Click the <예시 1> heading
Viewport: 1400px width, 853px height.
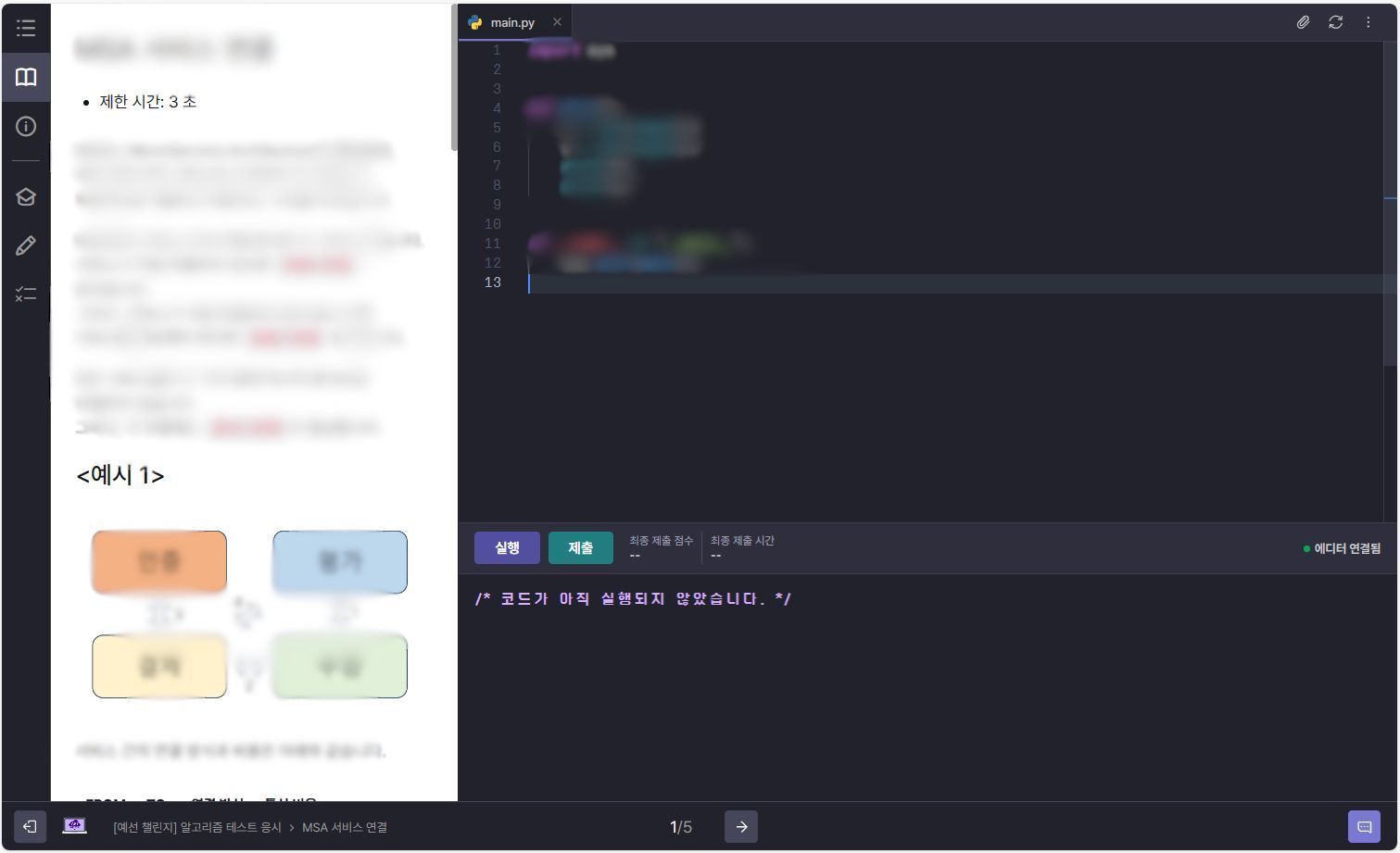point(120,476)
